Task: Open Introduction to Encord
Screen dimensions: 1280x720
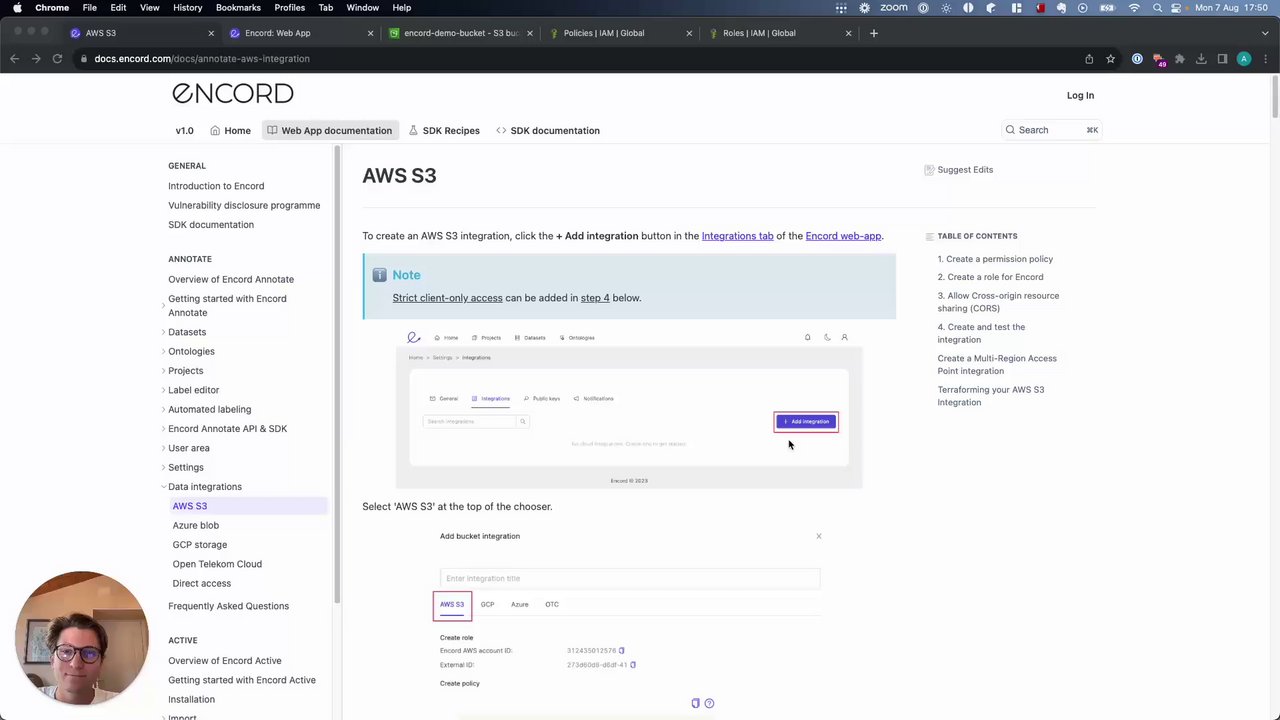Action: 216,186
